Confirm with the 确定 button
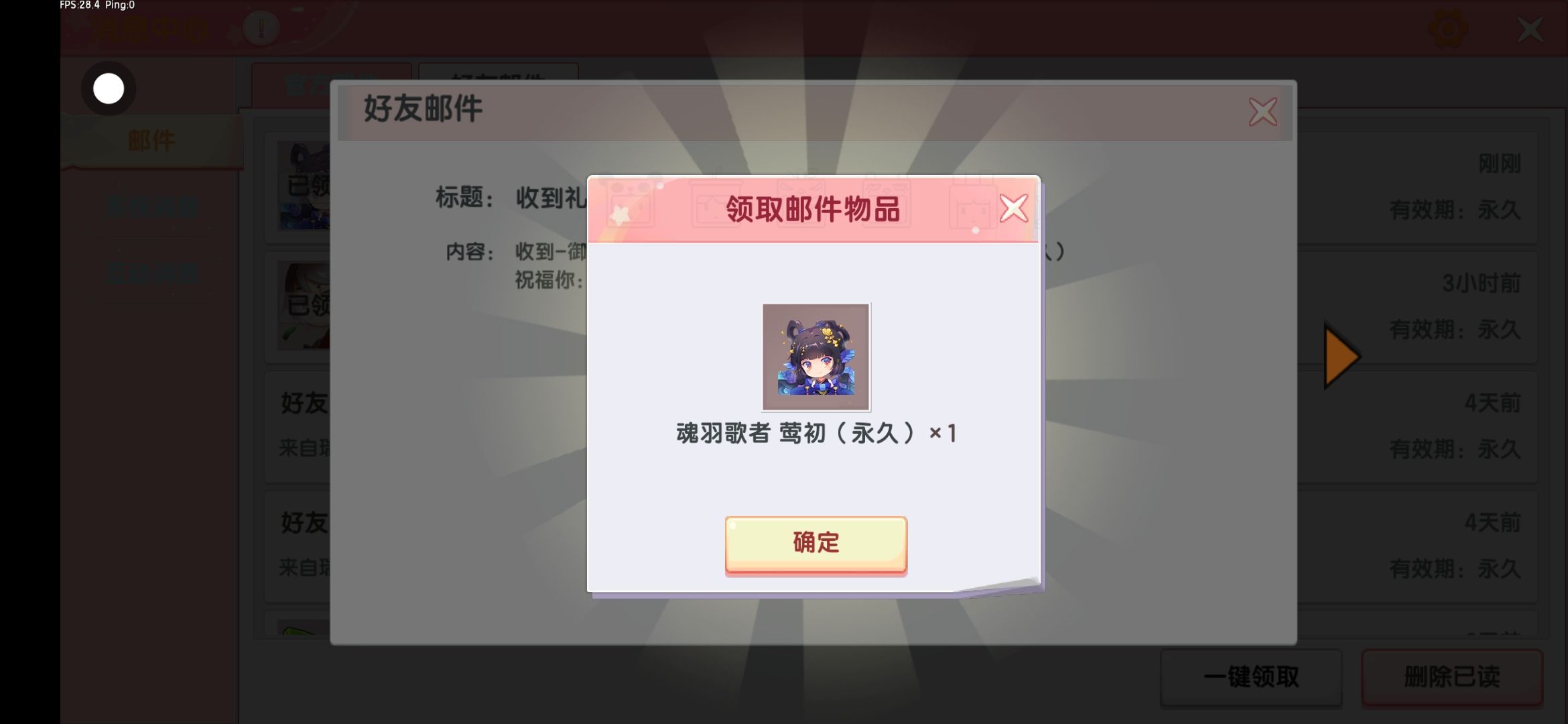1568x724 pixels. [815, 544]
